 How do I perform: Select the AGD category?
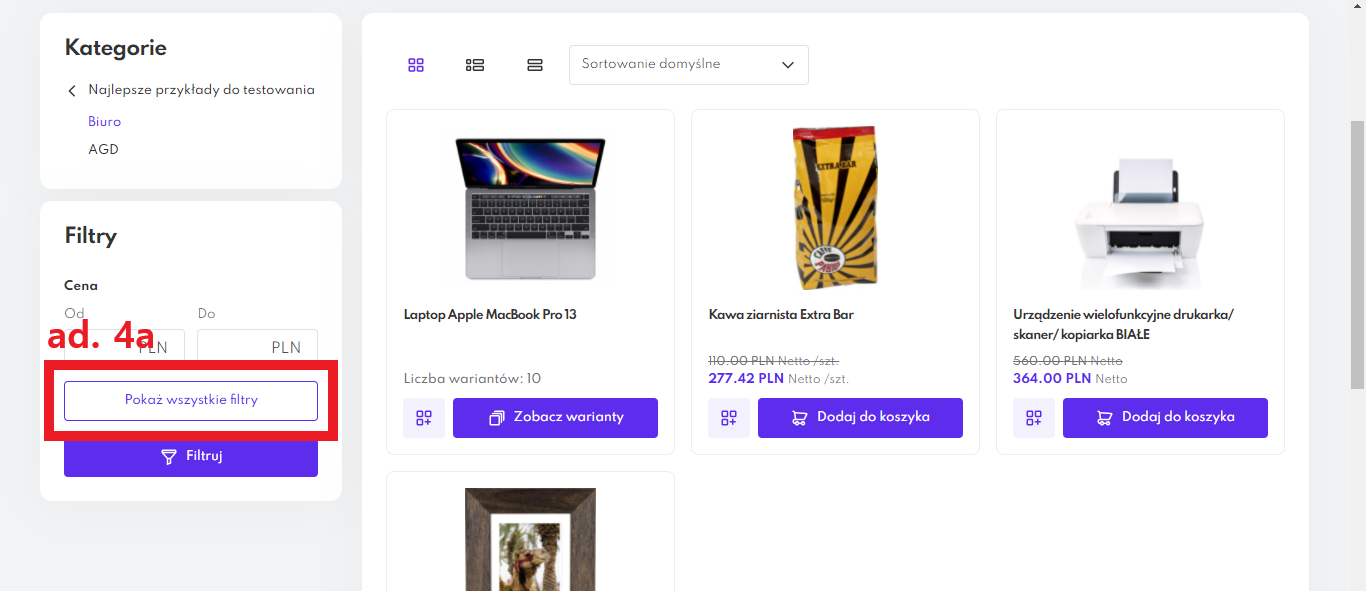(x=103, y=150)
